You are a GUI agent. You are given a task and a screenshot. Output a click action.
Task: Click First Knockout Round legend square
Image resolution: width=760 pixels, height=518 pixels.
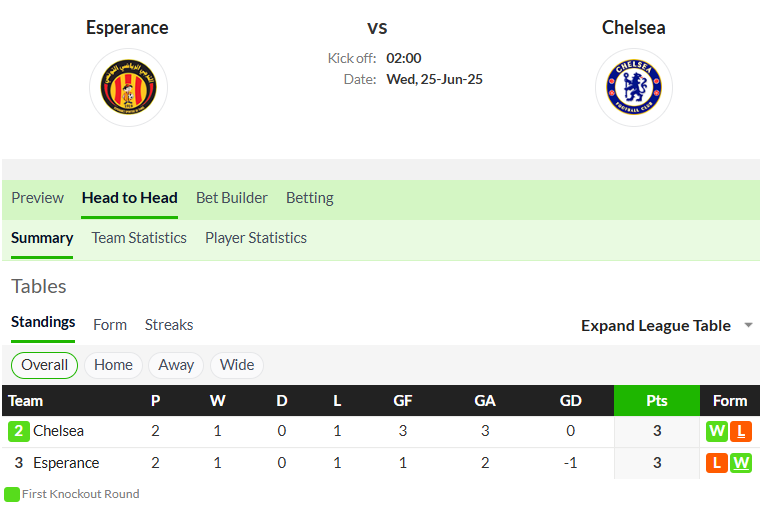point(12,494)
